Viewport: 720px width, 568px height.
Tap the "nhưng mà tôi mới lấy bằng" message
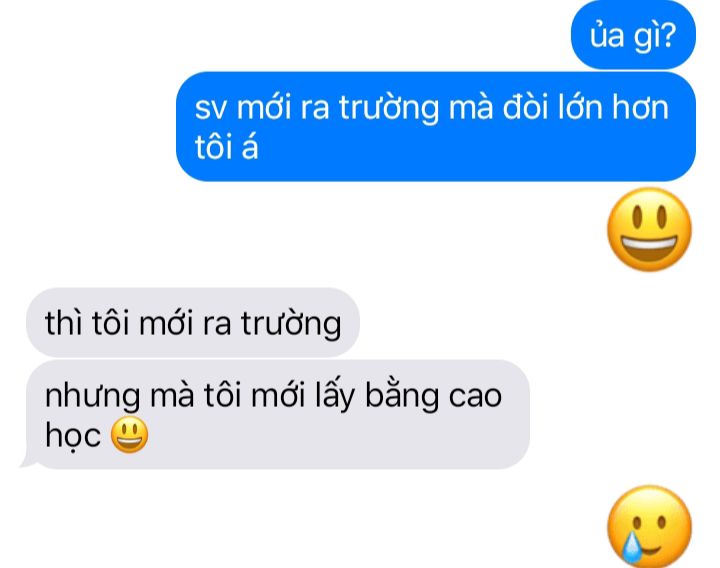point(278,415)
